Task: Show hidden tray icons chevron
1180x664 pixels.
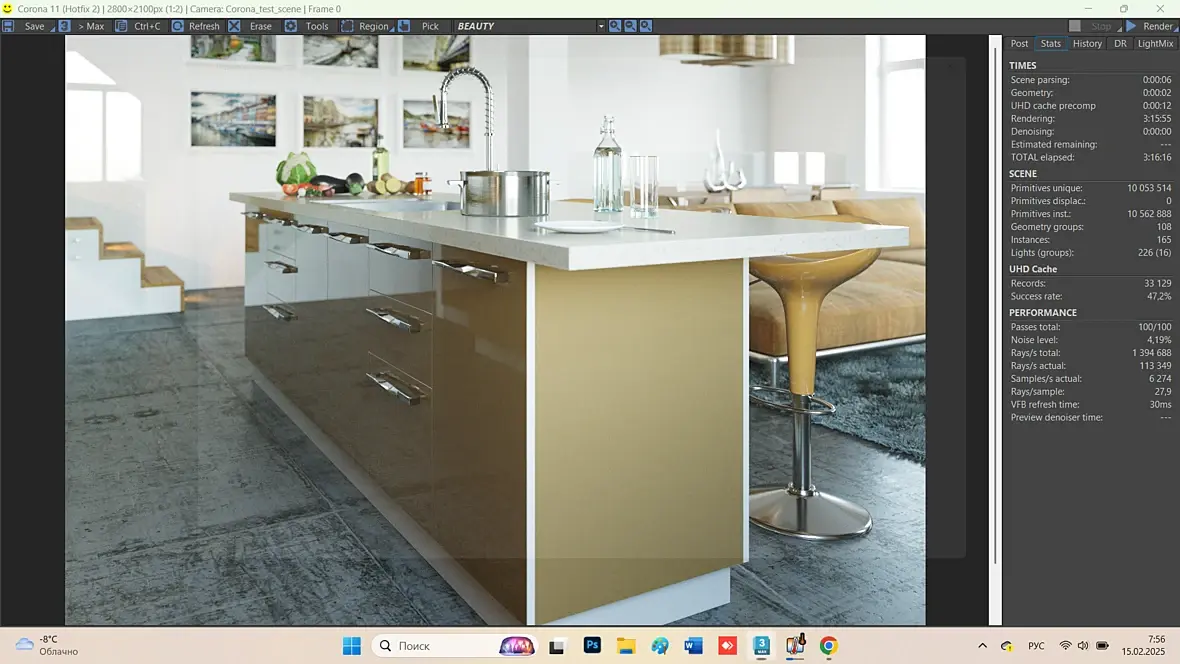Action: [x=982, y=646]
